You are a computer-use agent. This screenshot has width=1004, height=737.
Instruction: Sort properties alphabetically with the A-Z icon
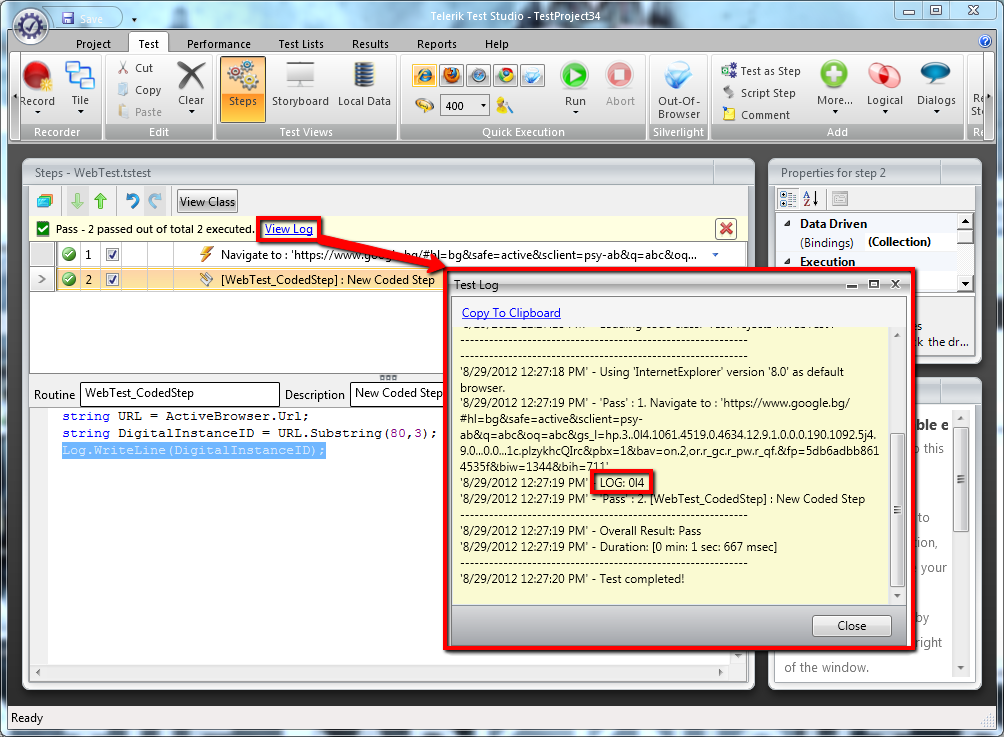click(x=811, y=198)
